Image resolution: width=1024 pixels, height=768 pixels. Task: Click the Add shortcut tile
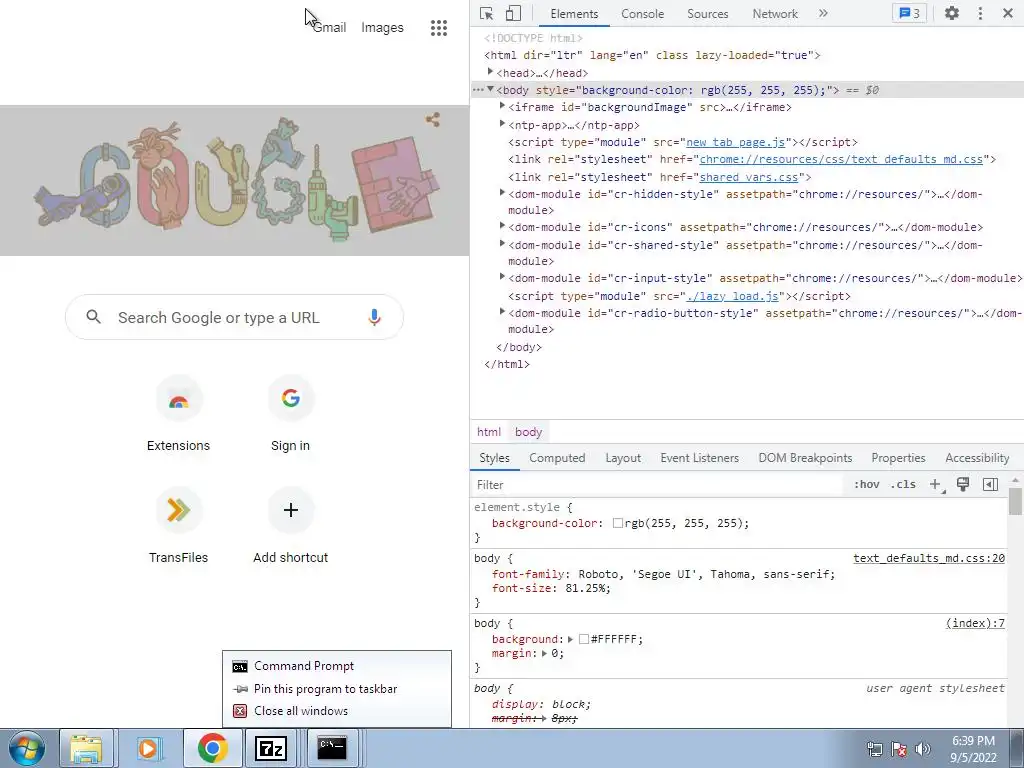291,526
